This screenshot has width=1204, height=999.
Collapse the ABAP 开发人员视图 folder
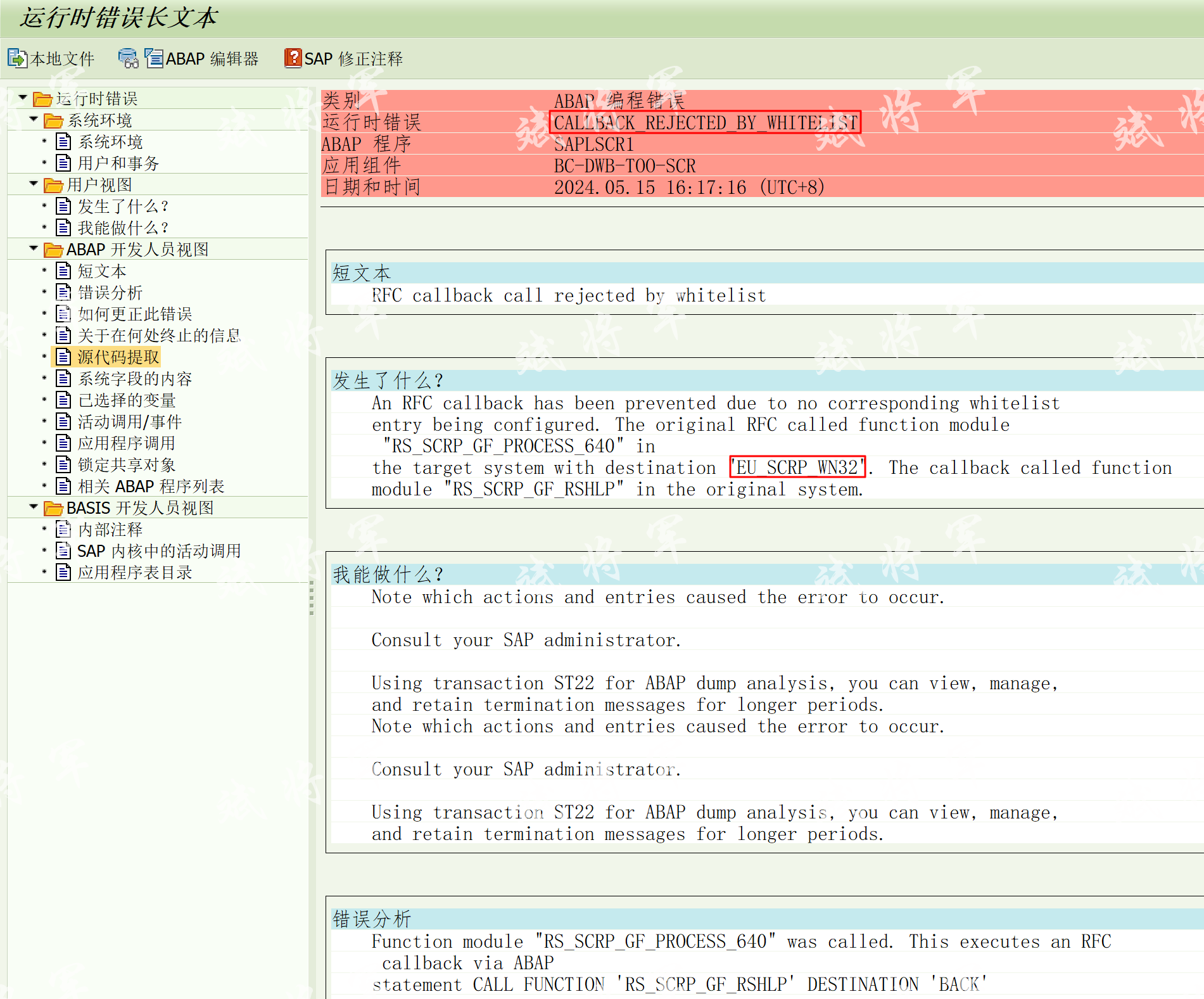tap(34, 248)
